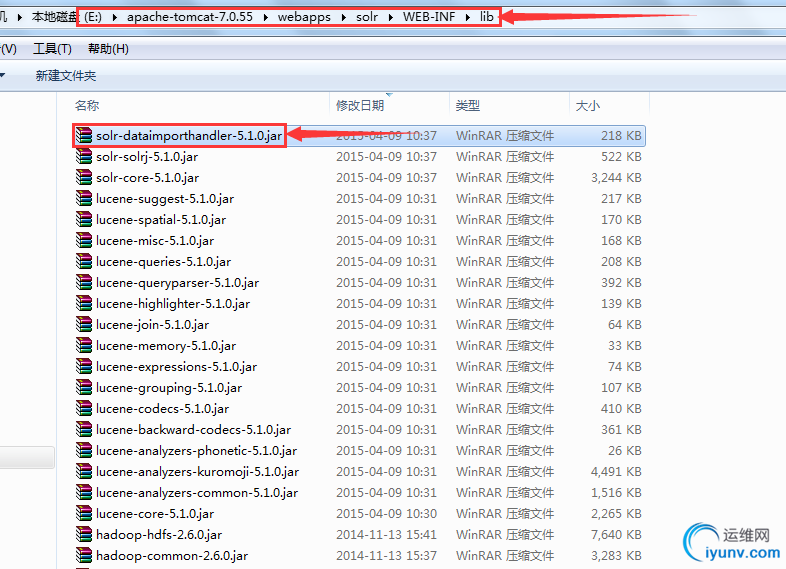Select file name lucene-suggest-5.1.0.jar
The height and width of the screenshot is (569, 786).
click(165, 199)
